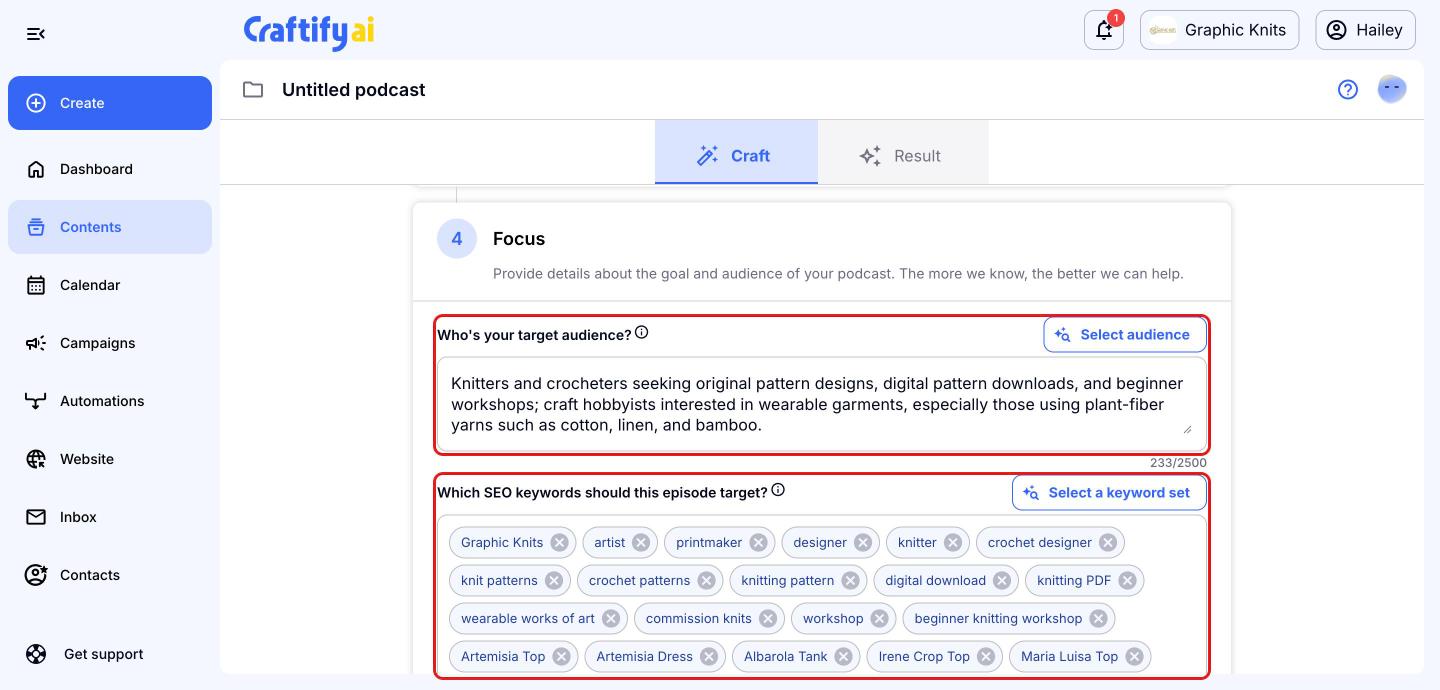Click the Focus section heading
Image resolution: width=1440 pixels, height=690 pixels.
(519, 239)
